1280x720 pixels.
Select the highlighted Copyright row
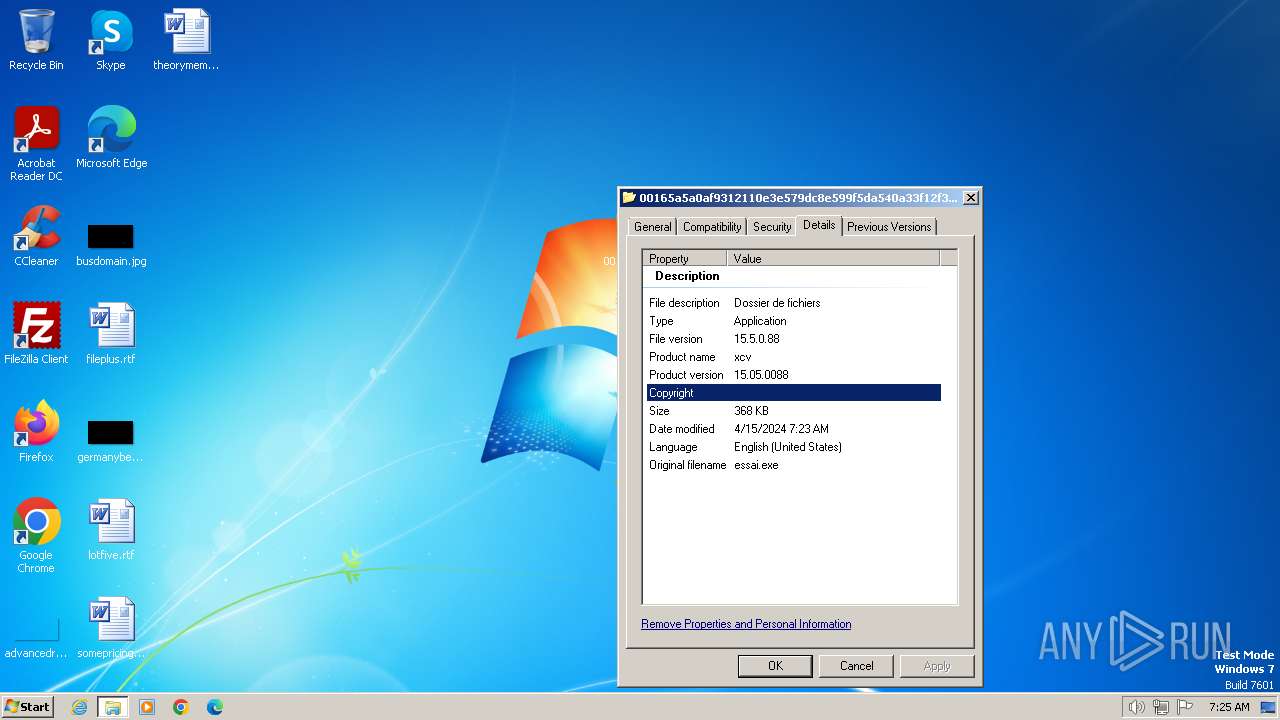794,393
